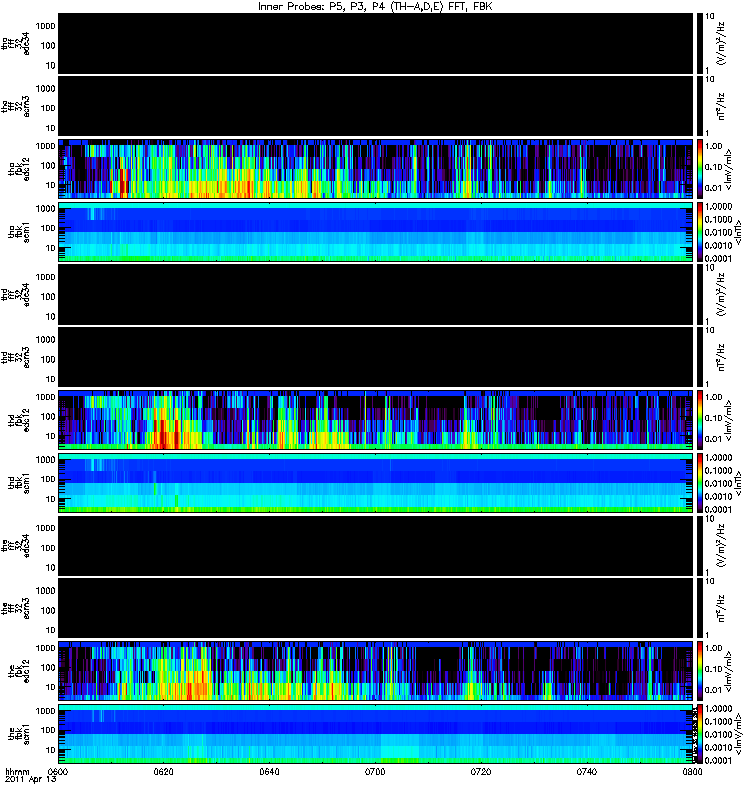Click the tha fbk edc12 spectrogram panel
This screenshot has height=800, width=750.
click(376, 168)
